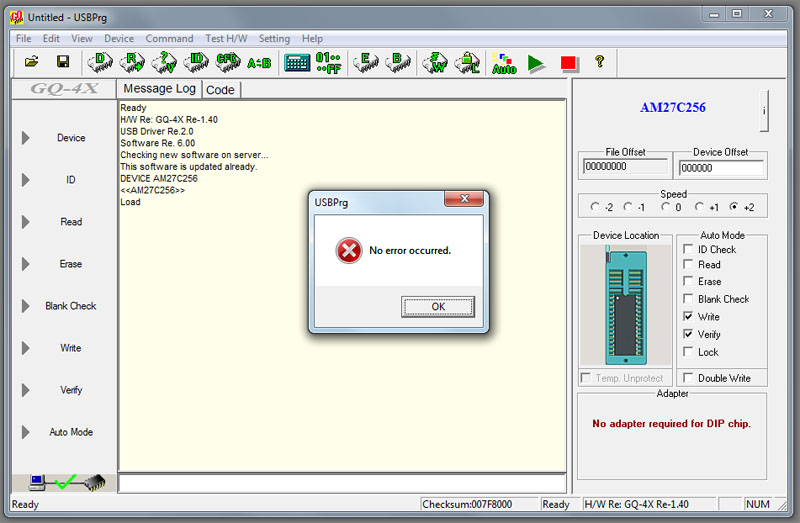Open the File menu

[x=23, y=39]
